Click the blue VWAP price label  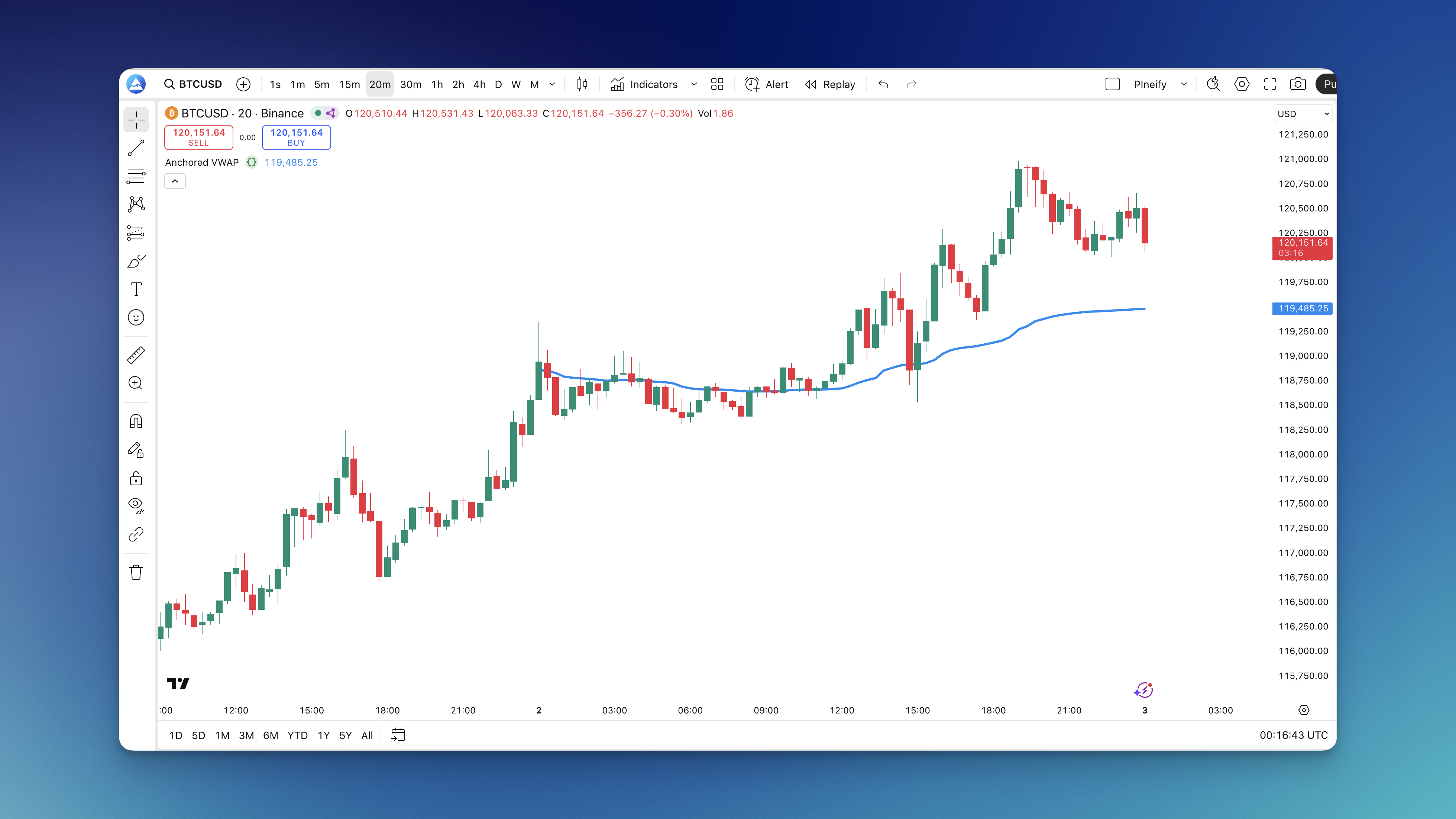pyautogui.click(x=1302, y=308)
